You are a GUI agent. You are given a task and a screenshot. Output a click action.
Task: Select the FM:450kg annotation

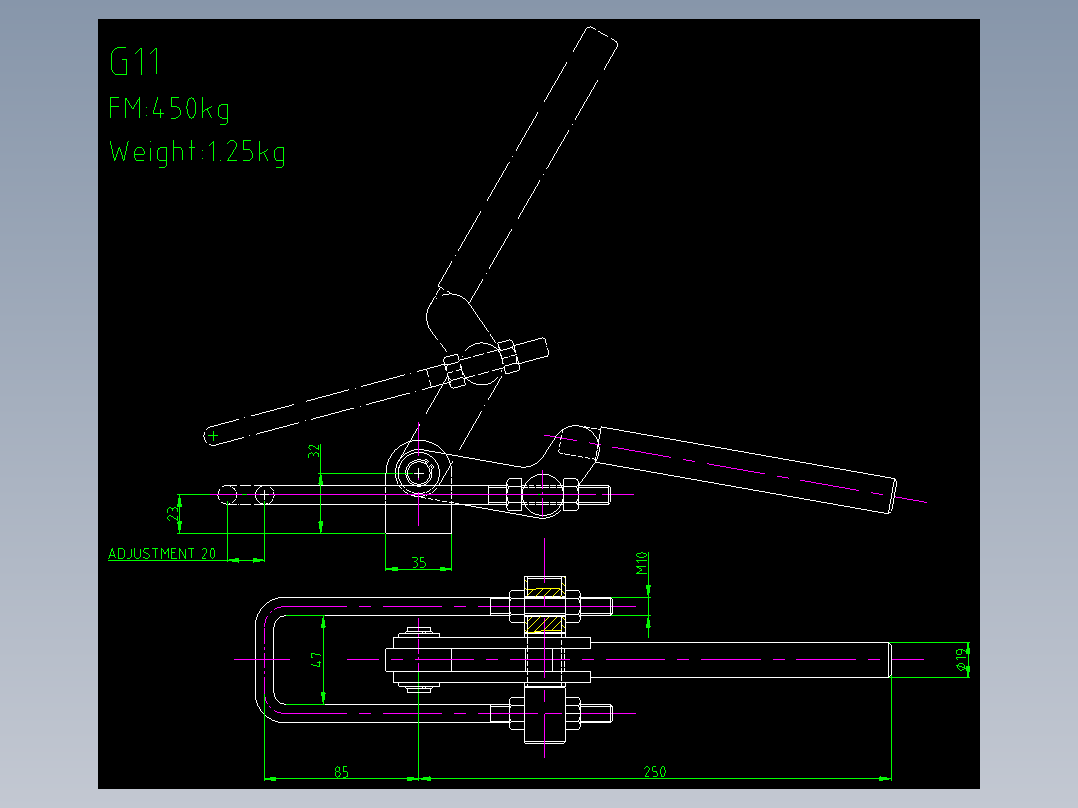pyautogui.click(x=169, y=109)
